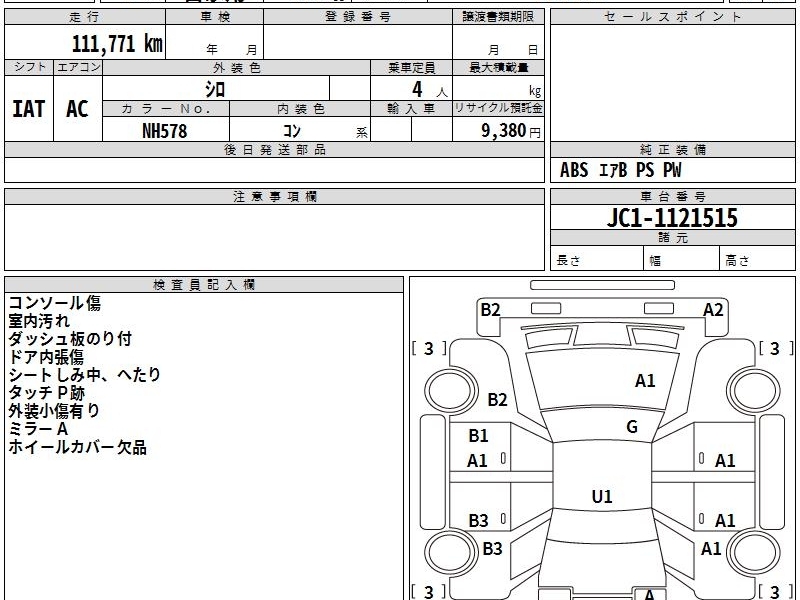Select the recycle deposit 9,380円
This screenshot has width=800, height=600.
pos(511,131)
